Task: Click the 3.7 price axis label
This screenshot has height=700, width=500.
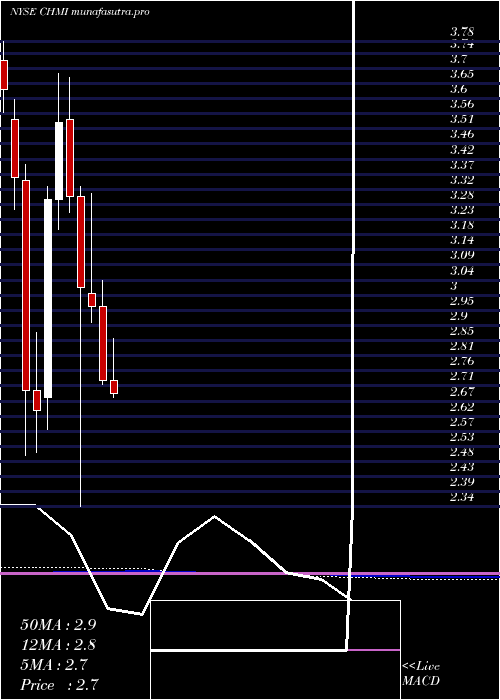Action: [x=459, y=59]
